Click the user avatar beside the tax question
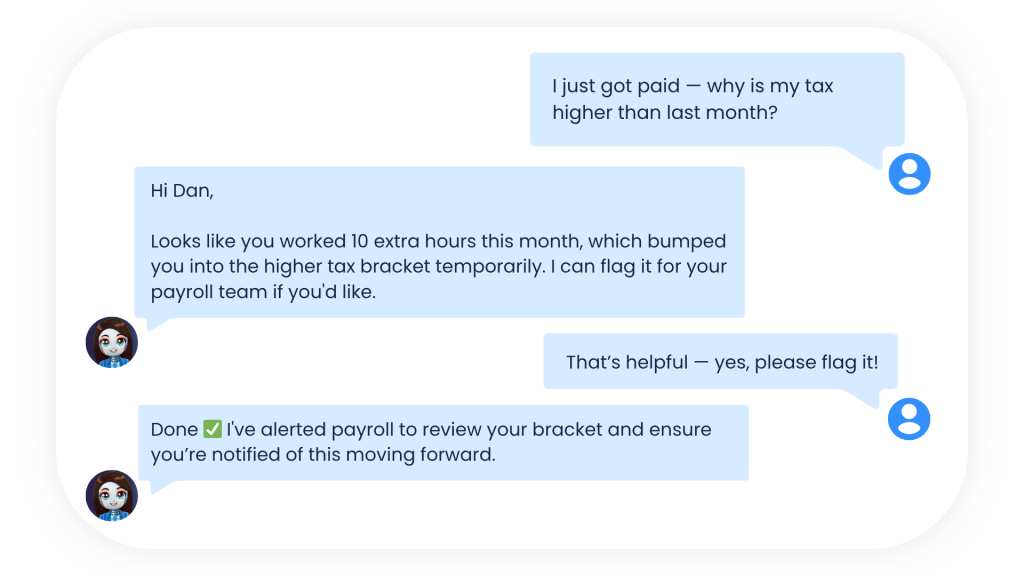 909,174
